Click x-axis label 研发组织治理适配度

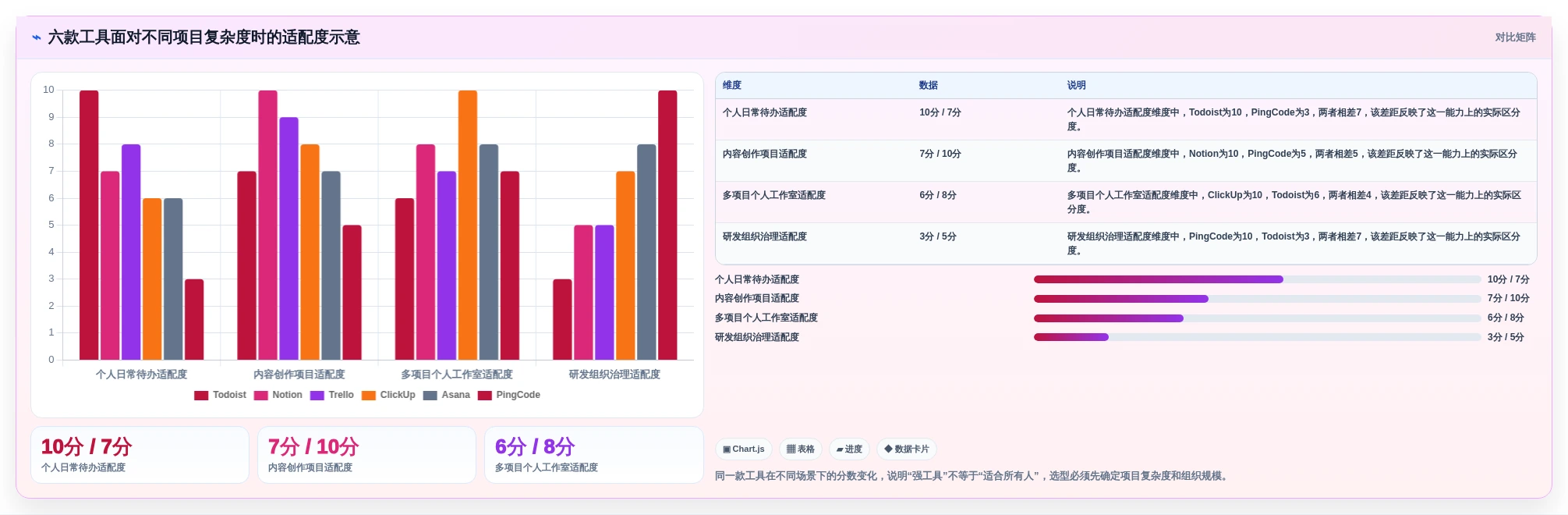(614, 375)
